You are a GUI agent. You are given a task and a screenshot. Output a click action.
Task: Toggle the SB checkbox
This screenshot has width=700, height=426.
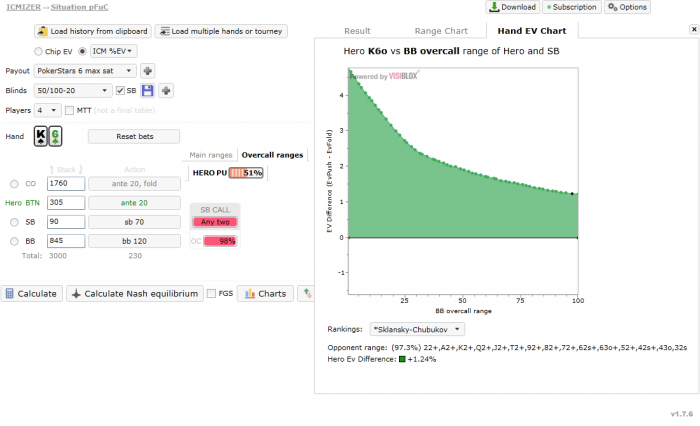120,91
